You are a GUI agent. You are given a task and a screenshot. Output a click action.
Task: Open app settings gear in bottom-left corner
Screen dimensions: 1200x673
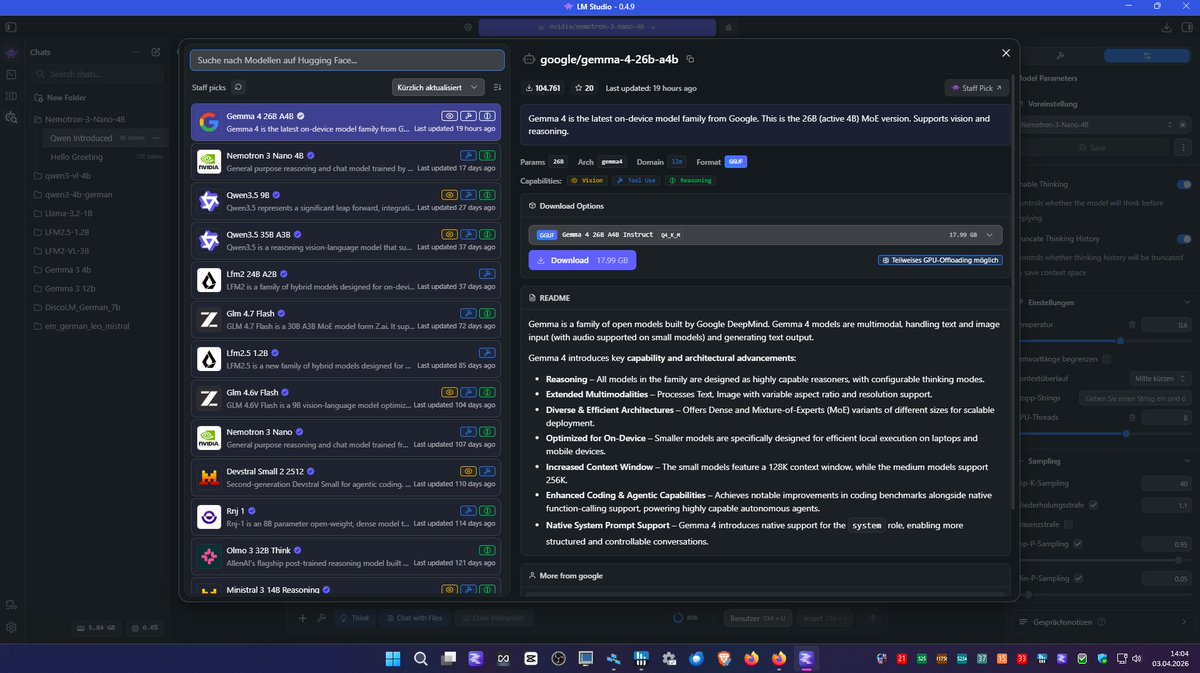[x=11, y=627]
